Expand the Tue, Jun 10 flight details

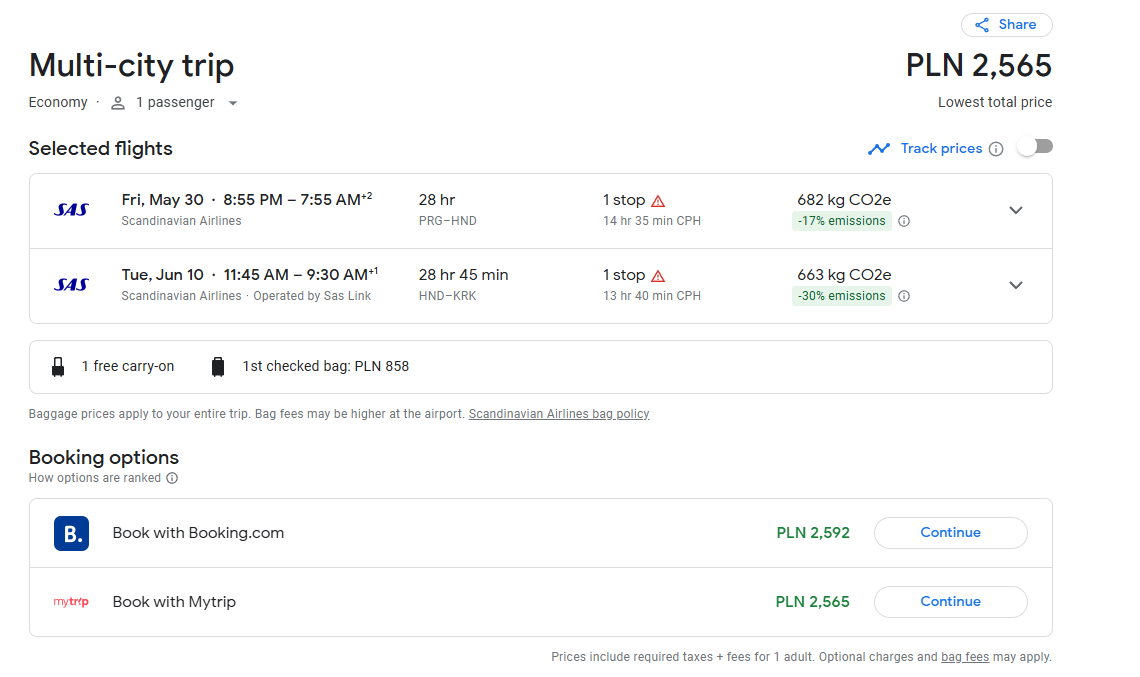click(x=1016, y=285)
